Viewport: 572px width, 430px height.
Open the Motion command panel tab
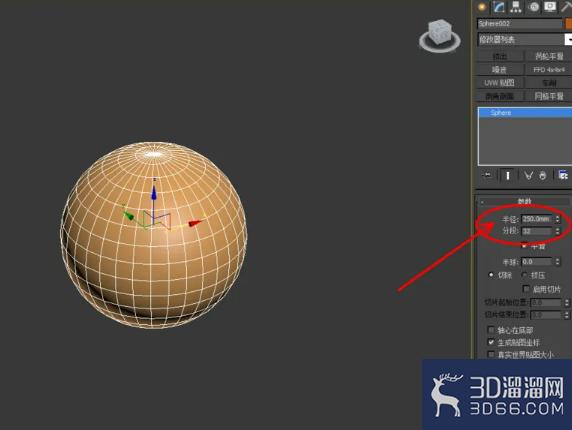coord(534,7)
